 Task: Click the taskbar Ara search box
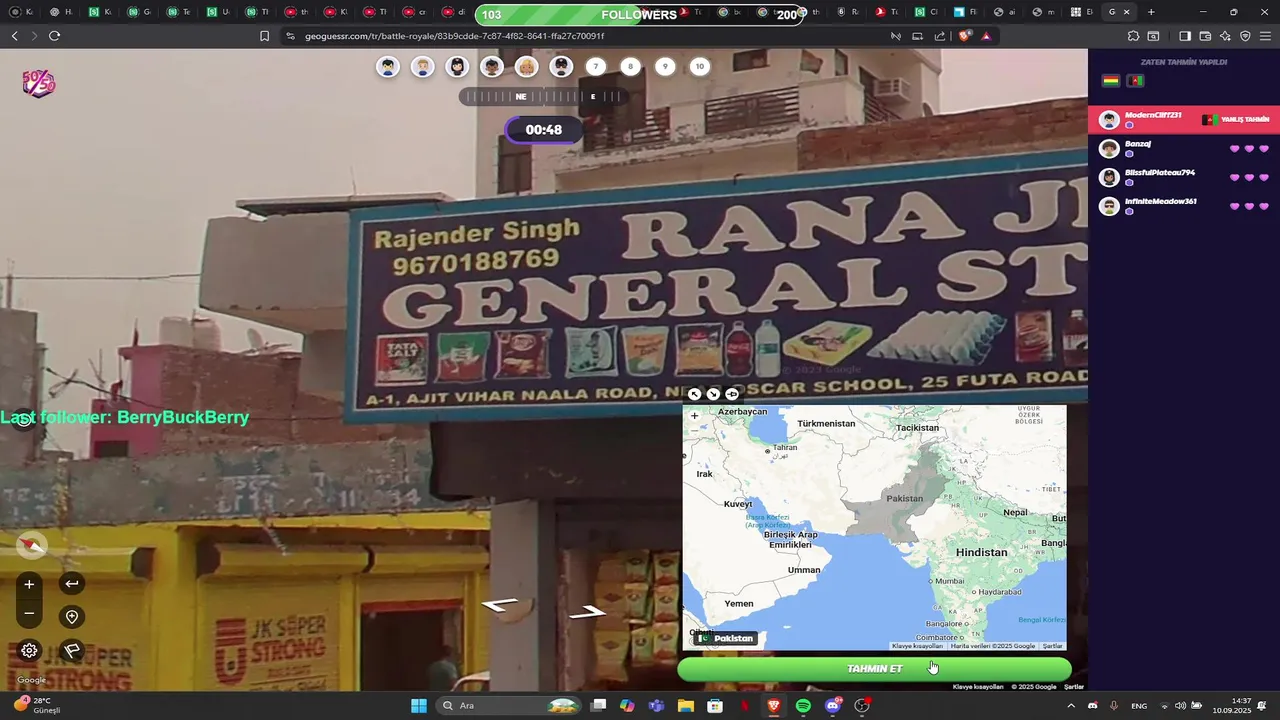(x=508, y=706)
